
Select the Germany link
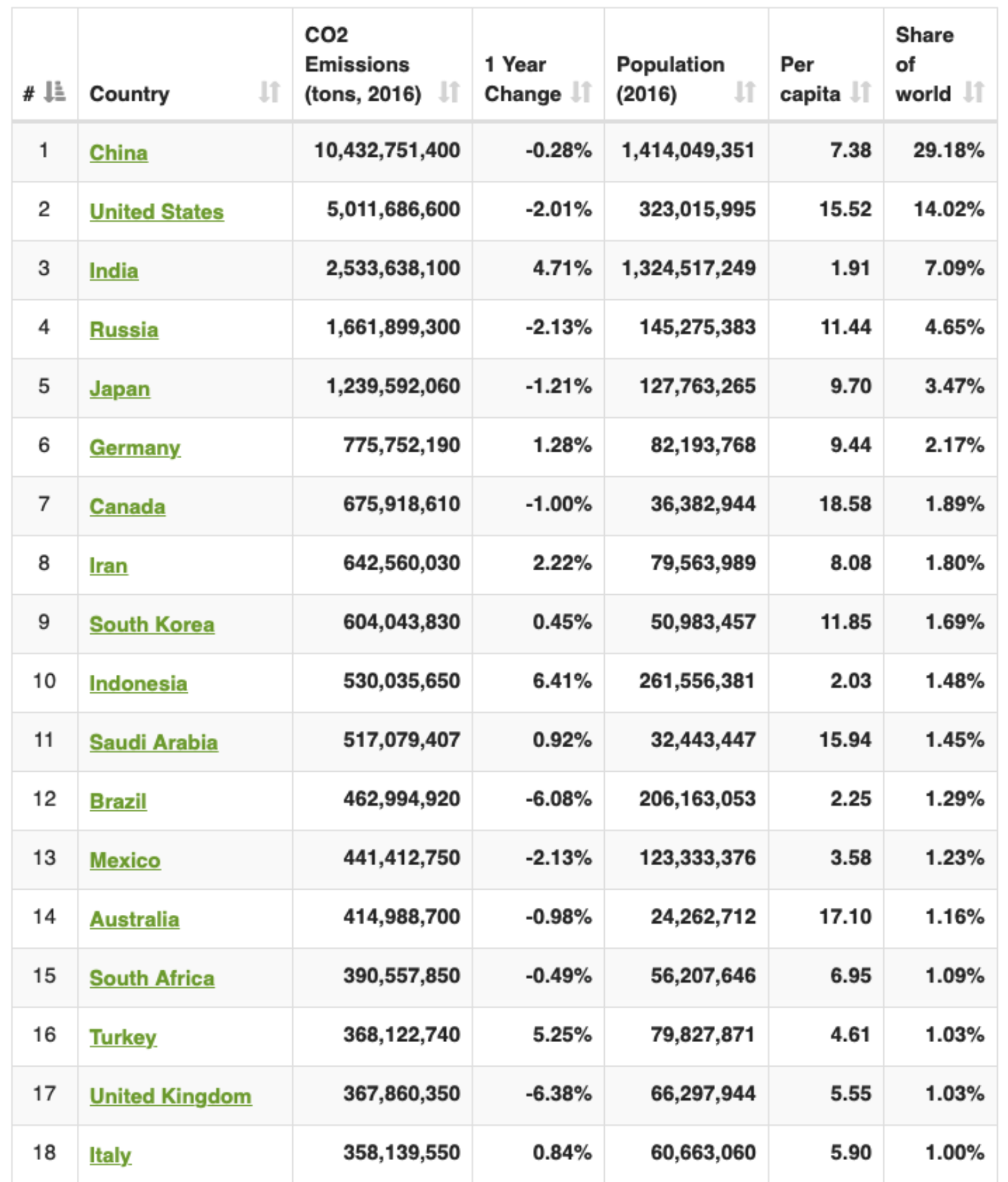[135, 448]
